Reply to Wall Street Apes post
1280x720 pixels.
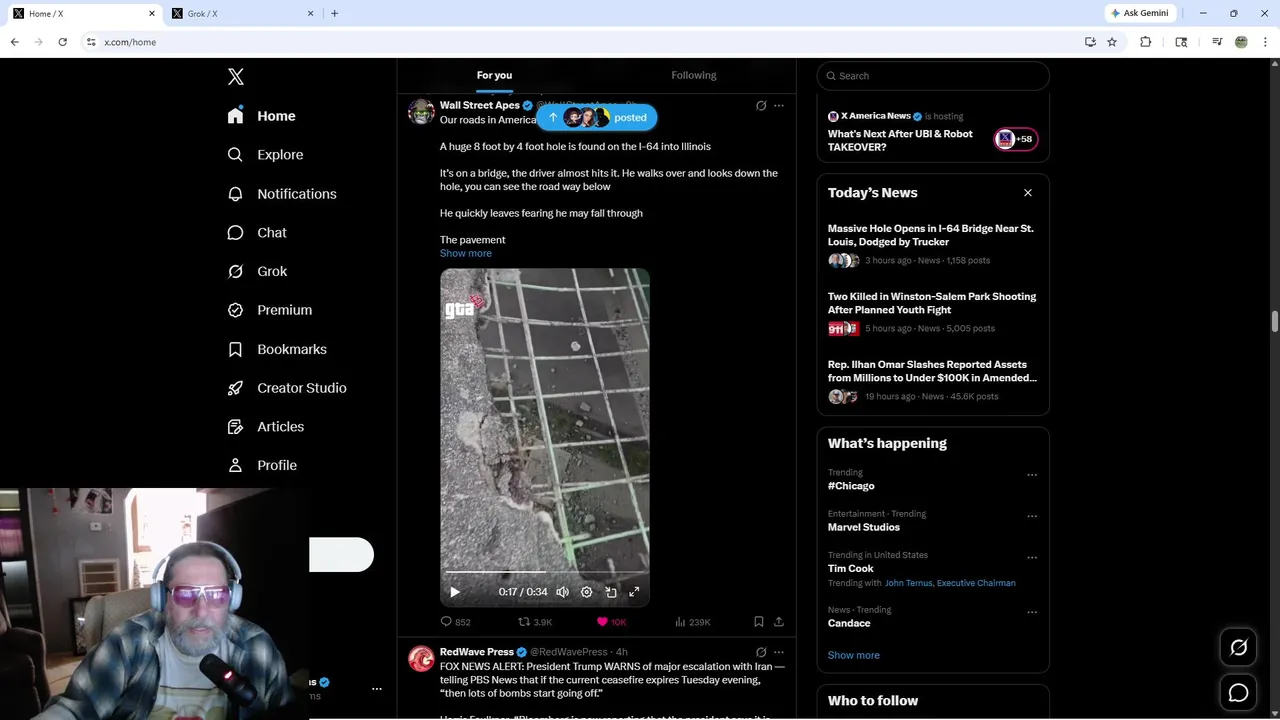click(x=455, y=622)
